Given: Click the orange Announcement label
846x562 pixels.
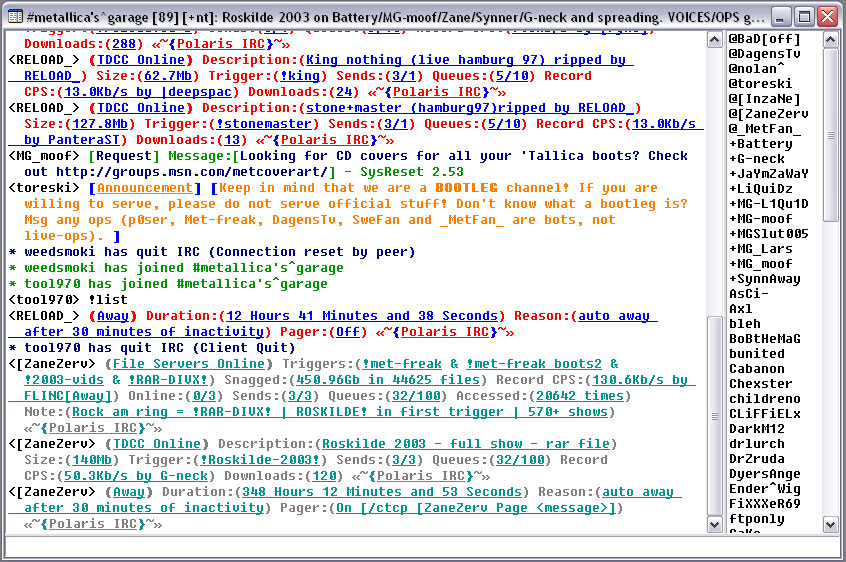Looking at the screenshot, I should (x=145, y=188).
